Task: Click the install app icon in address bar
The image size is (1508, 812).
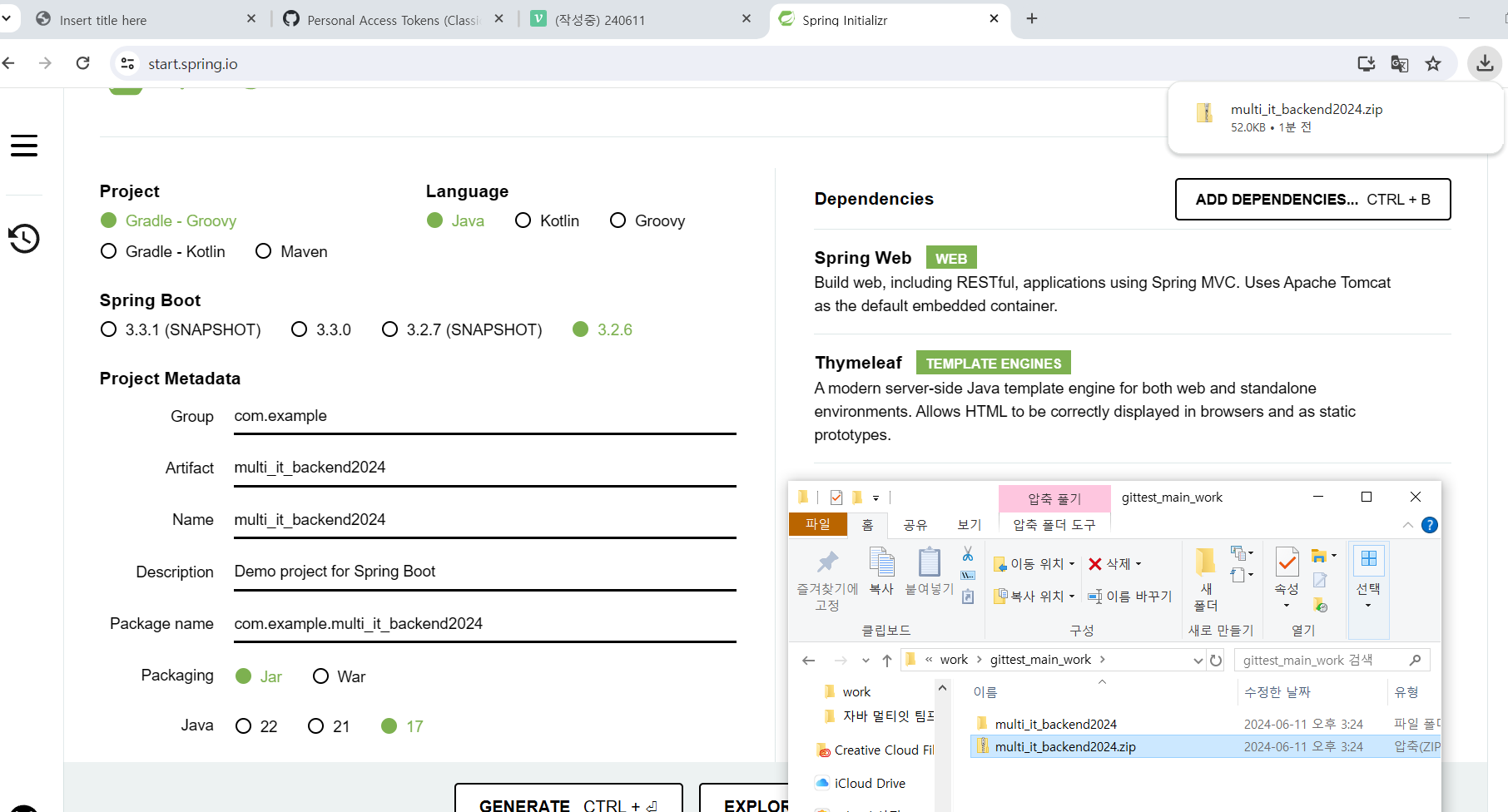Action: 1366,63
